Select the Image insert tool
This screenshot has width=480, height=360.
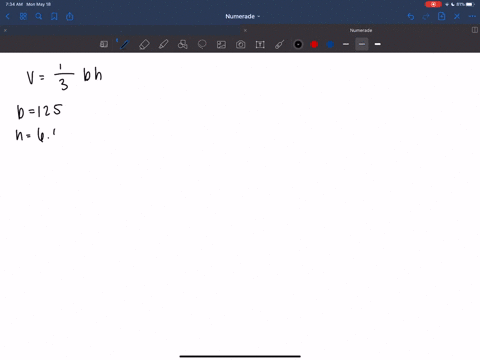pyautogui.click(x=221, y=44)
